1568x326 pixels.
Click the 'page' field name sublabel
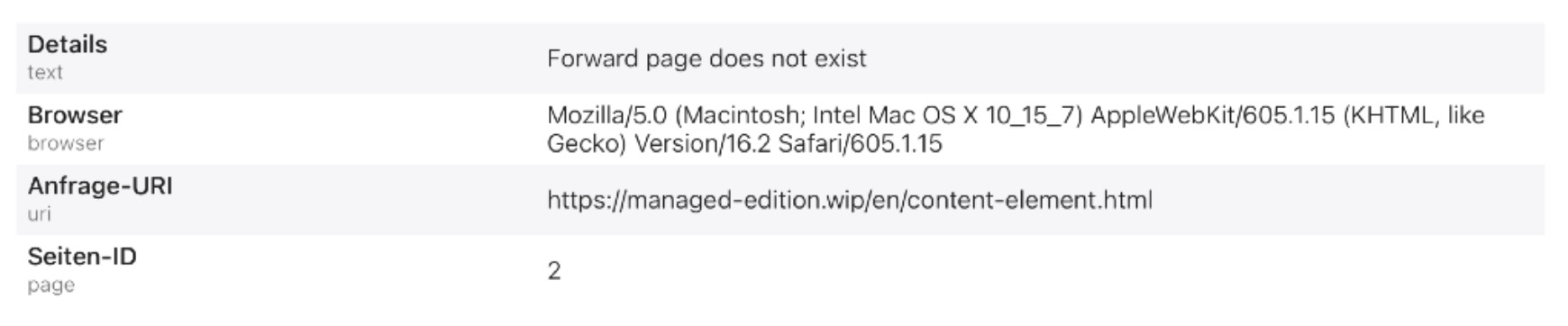click(x=50, y=285)
